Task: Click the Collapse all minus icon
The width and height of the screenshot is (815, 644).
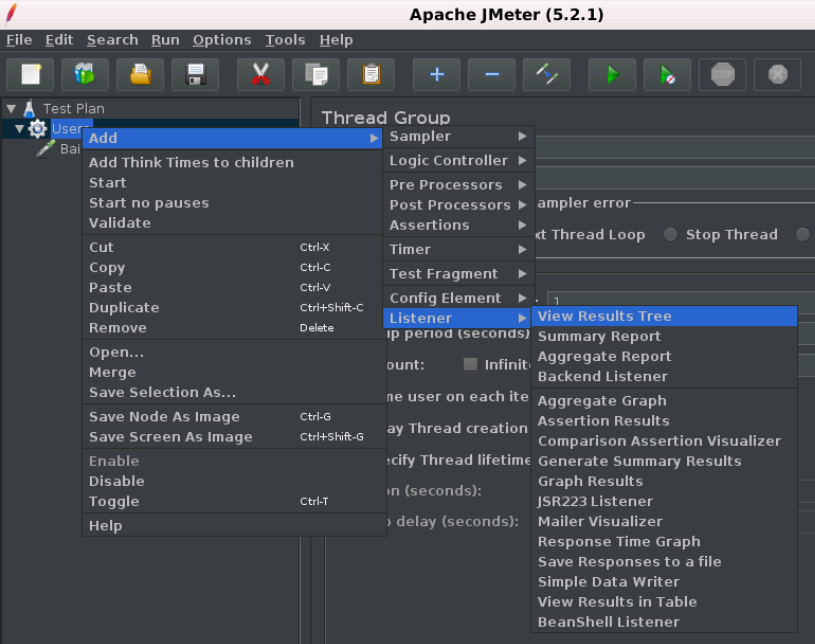Action: (x=492, y=74)
